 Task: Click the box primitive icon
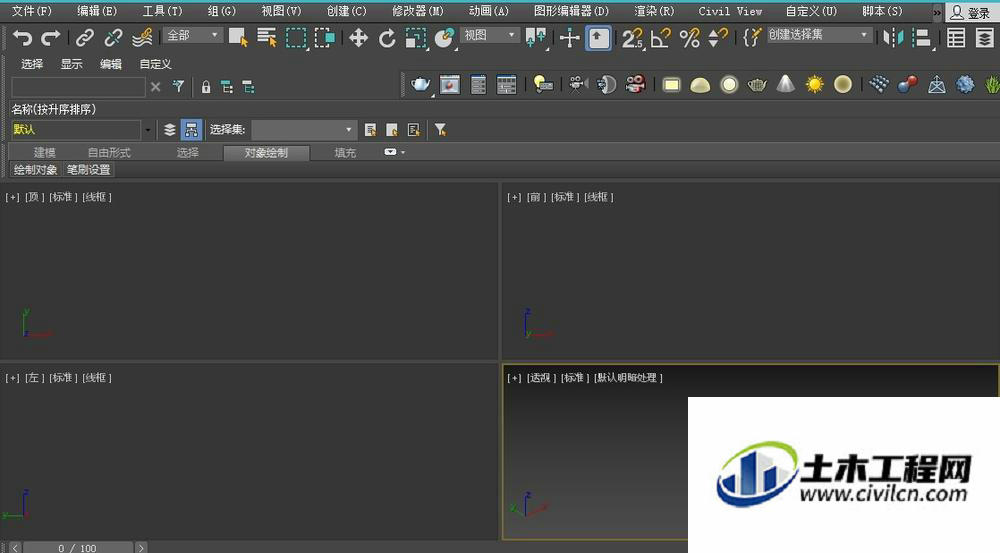coord(671,84)
